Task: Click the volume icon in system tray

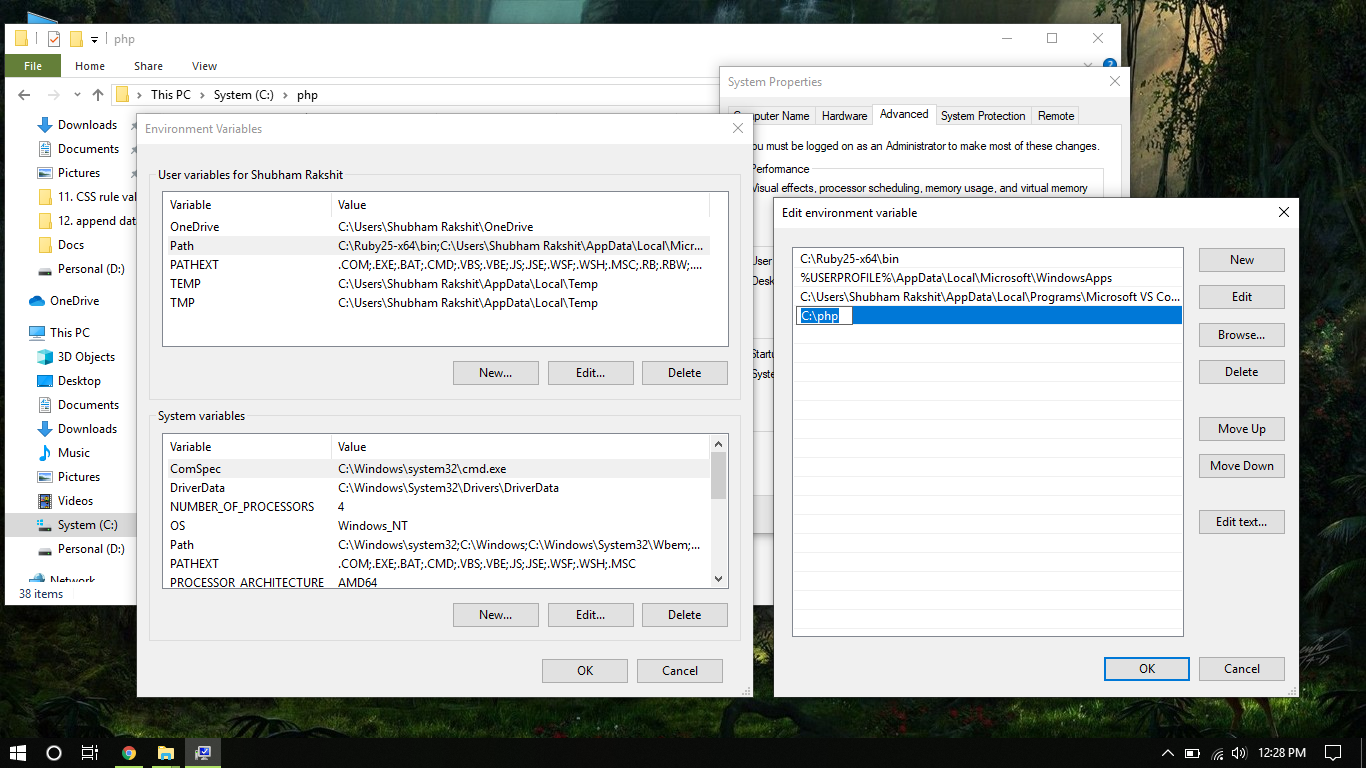Action: (x=1240, y=753)
